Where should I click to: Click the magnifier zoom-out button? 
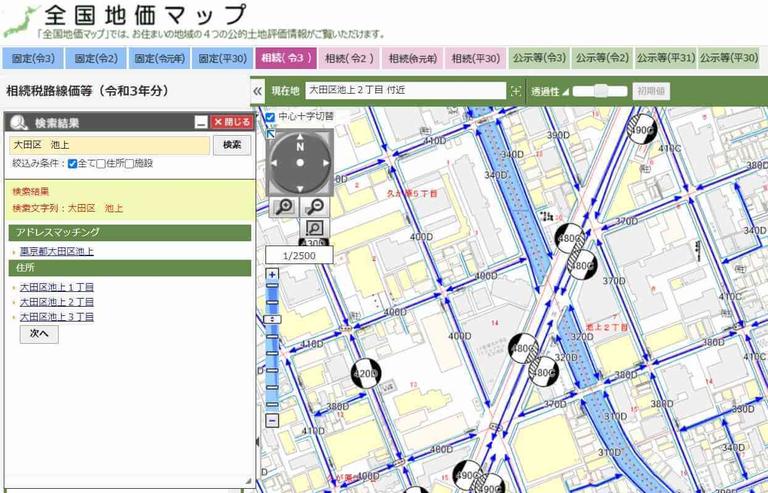tap(314, 207)
